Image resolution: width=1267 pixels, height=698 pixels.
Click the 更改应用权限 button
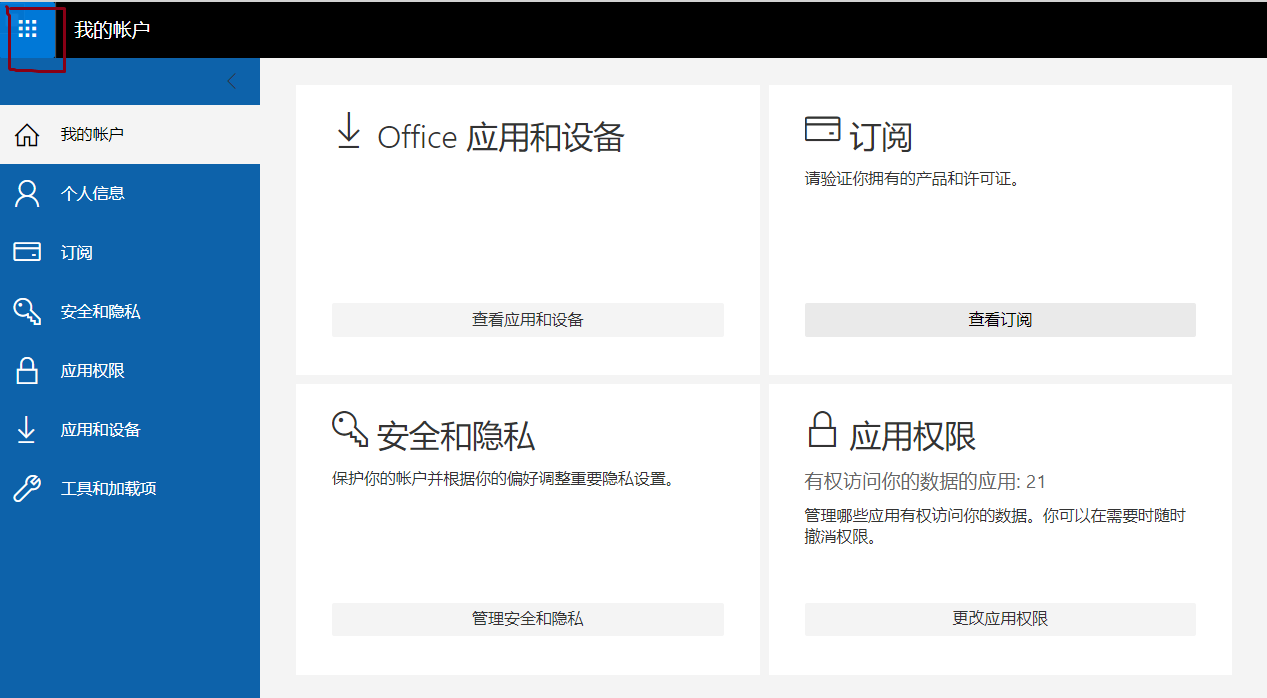pos(1000,619)
